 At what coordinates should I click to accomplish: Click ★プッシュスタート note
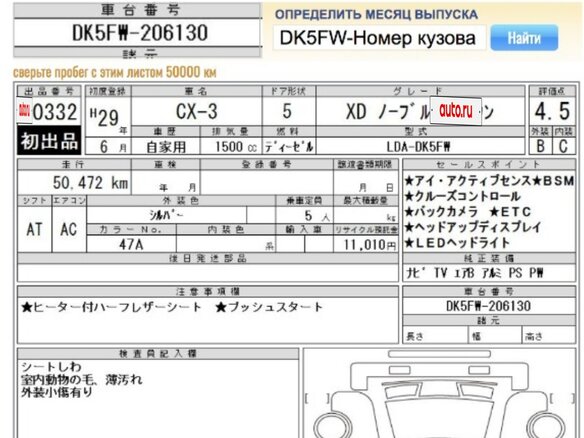(269, 307)
